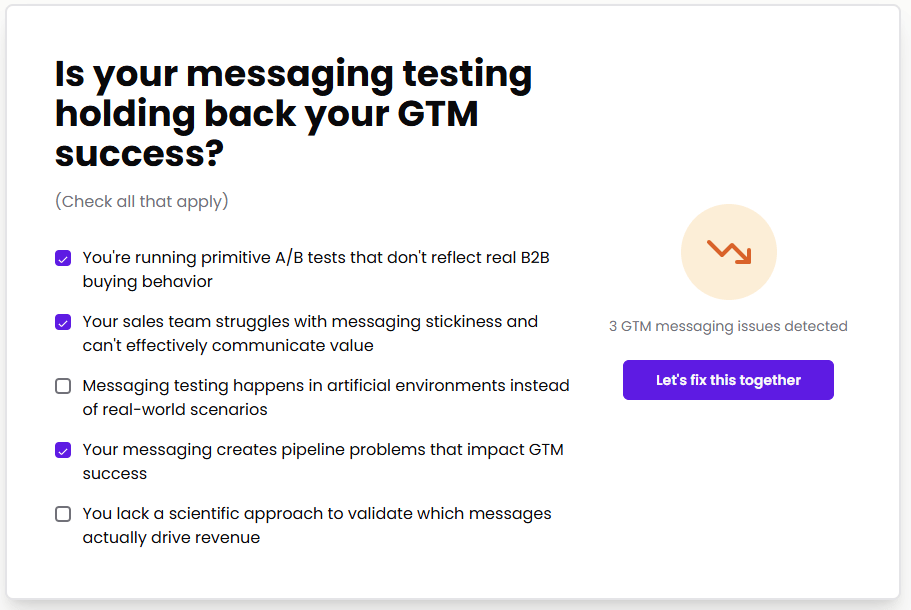This screenshot has width=911, height=610.
Task: Click "3 GTM messaging issues detected" status text
Action: point(728,326)
